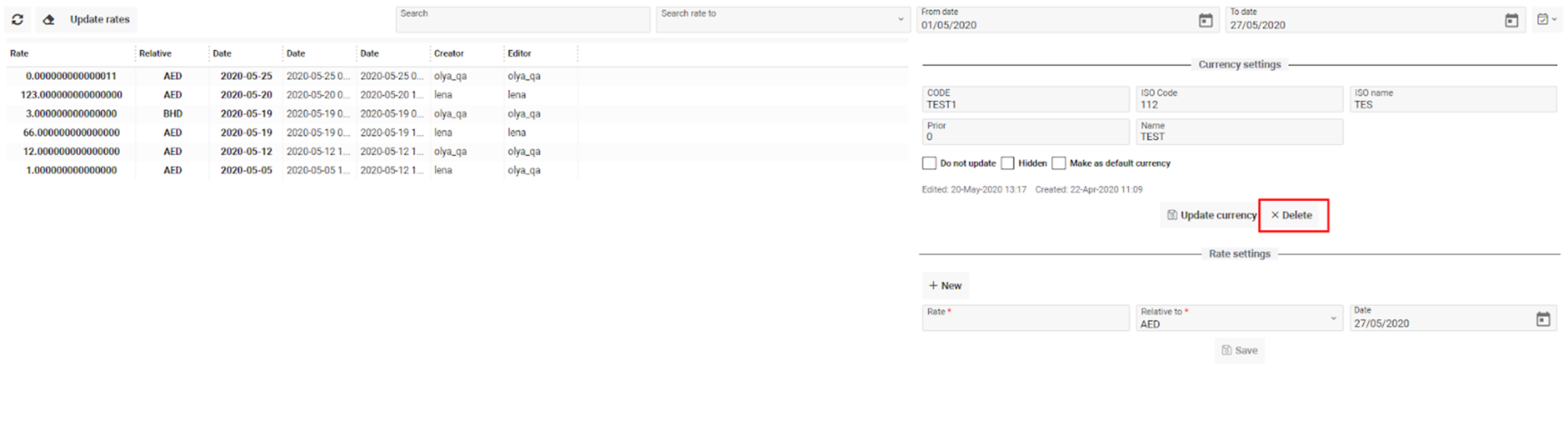Click the plus New rate button
This screenshot has width=1568, height=436.
tap(945, 285)
